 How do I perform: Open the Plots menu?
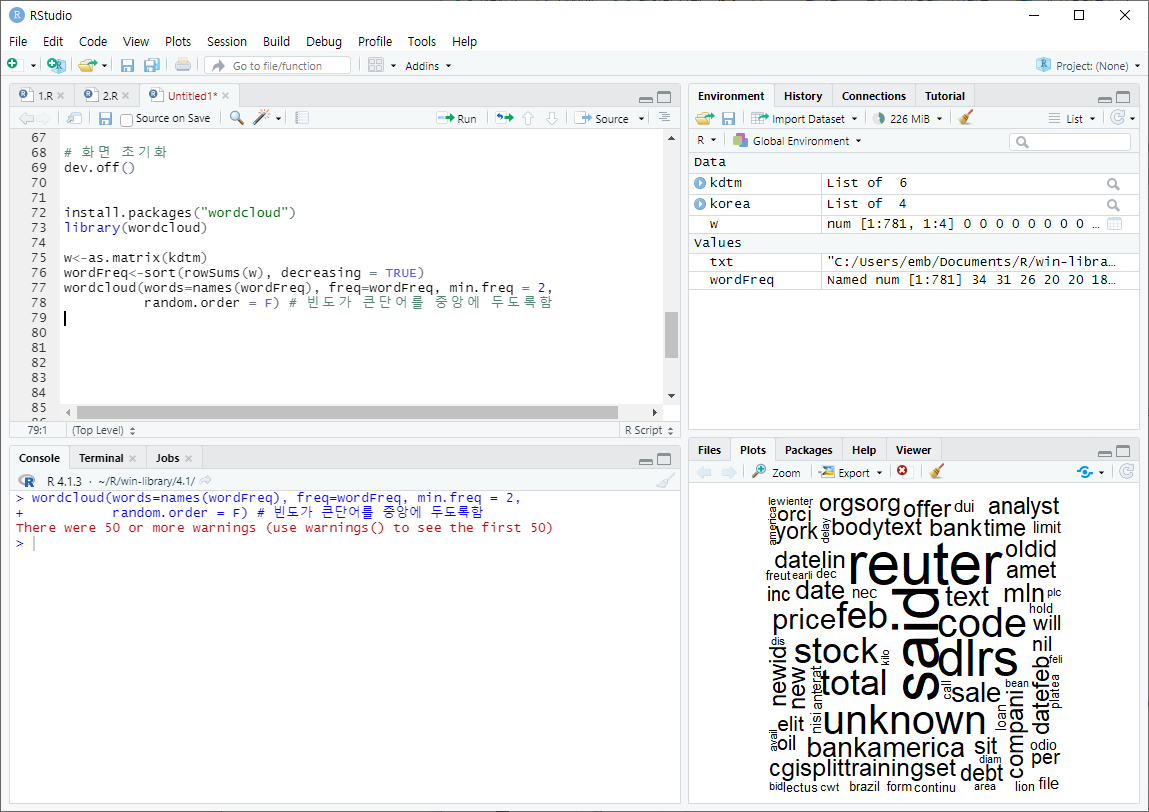click(177, 42)
